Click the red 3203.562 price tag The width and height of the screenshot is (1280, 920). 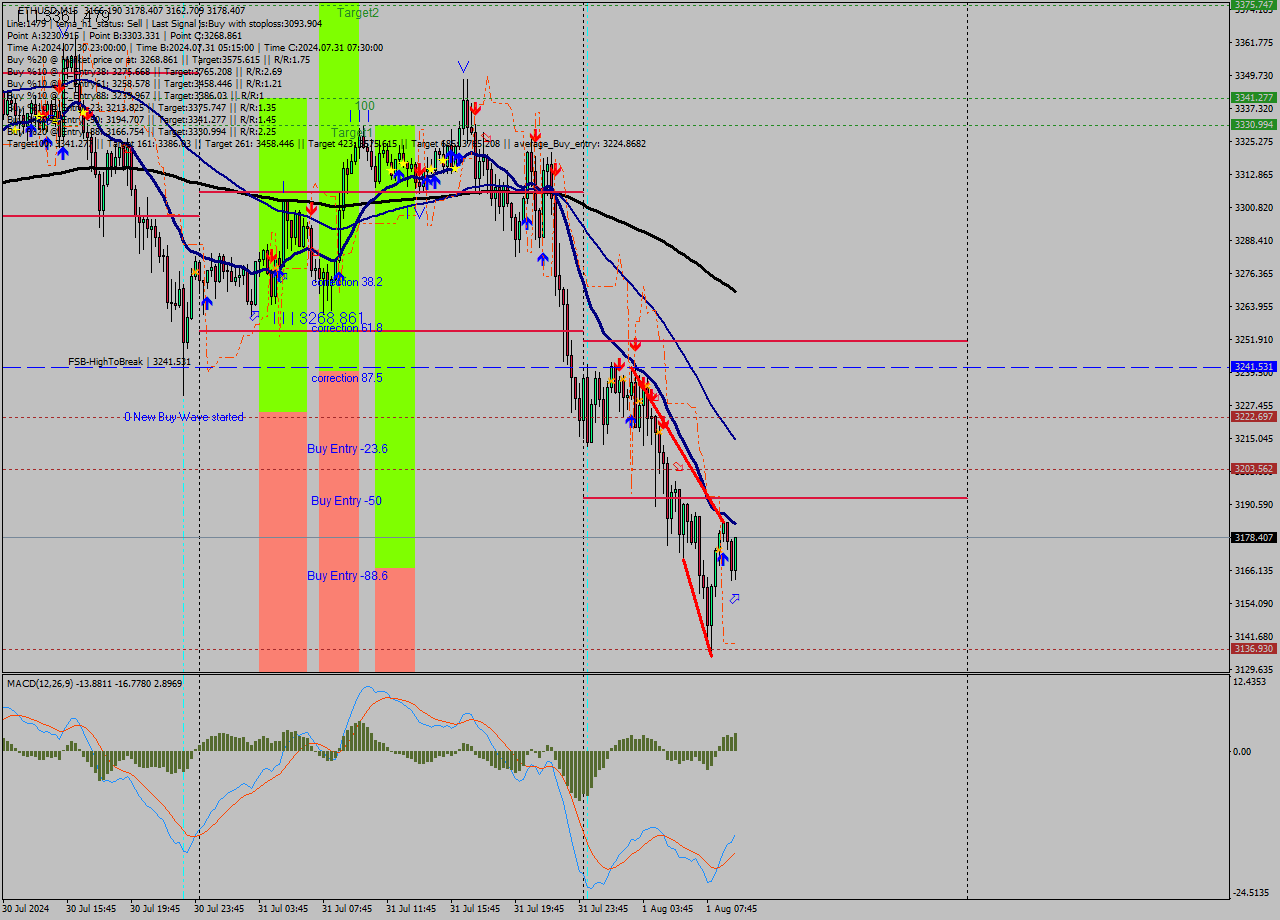pyautogui.click(x=1254, y=468)
